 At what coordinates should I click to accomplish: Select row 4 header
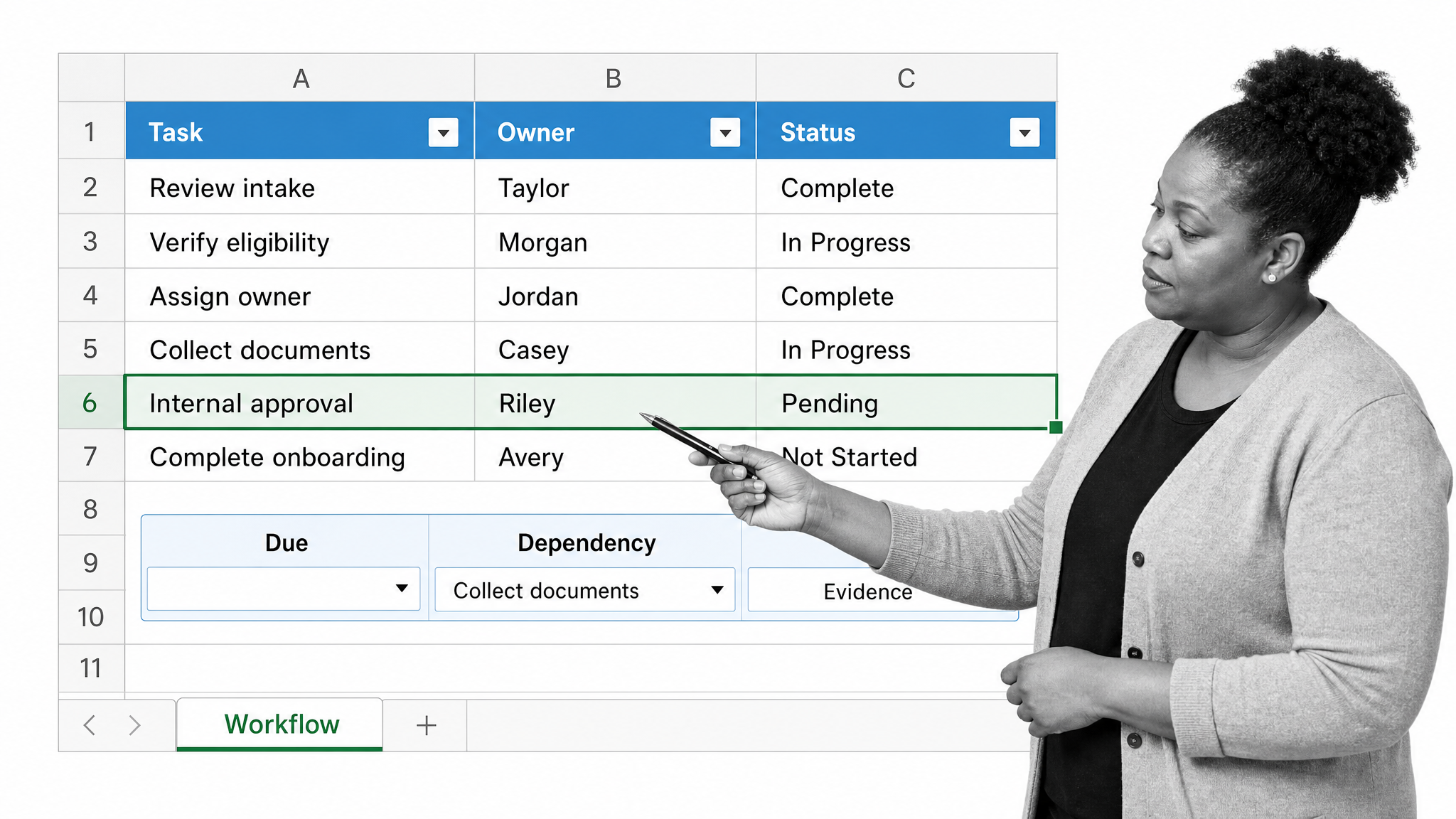pyautogui.click(x=91, y=295)
